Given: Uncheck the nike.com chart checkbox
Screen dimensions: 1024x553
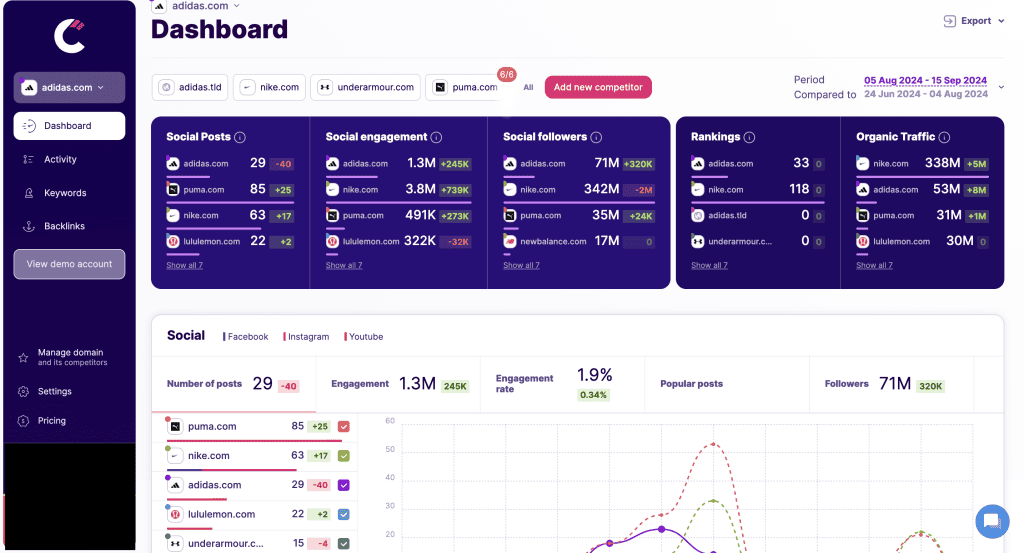Looking at the screenshot, I should [x=344, y=456].
